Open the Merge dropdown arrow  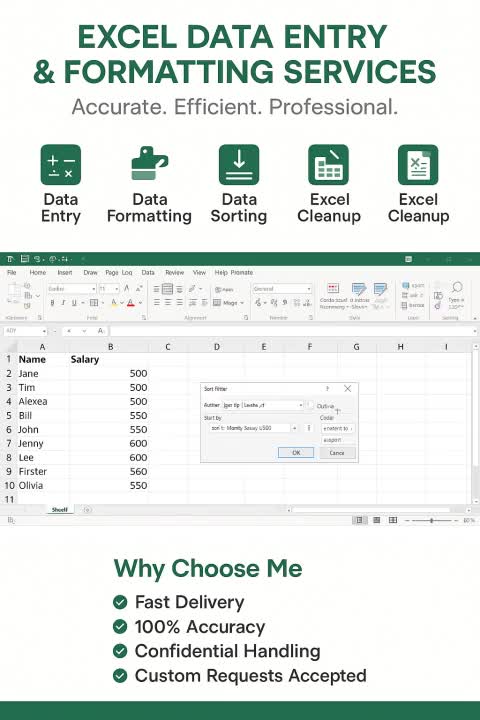click(x=242, y=303)
